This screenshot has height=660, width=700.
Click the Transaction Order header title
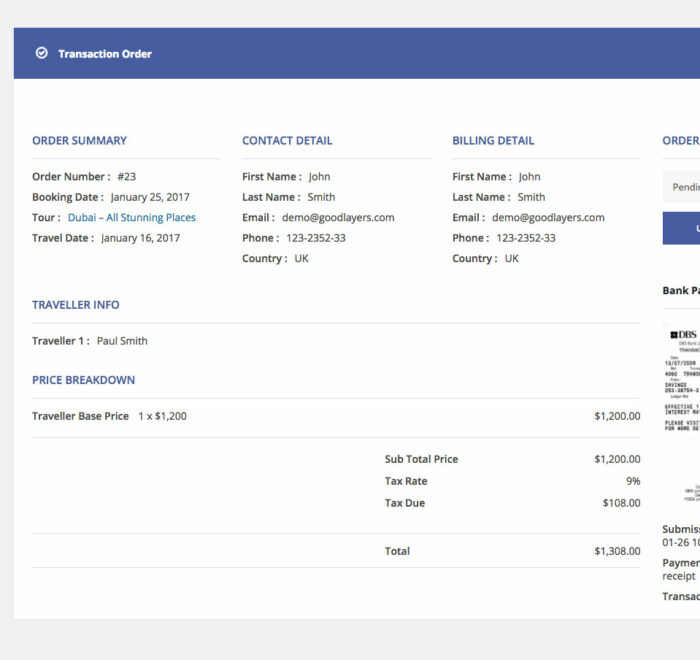pos(105,54)
